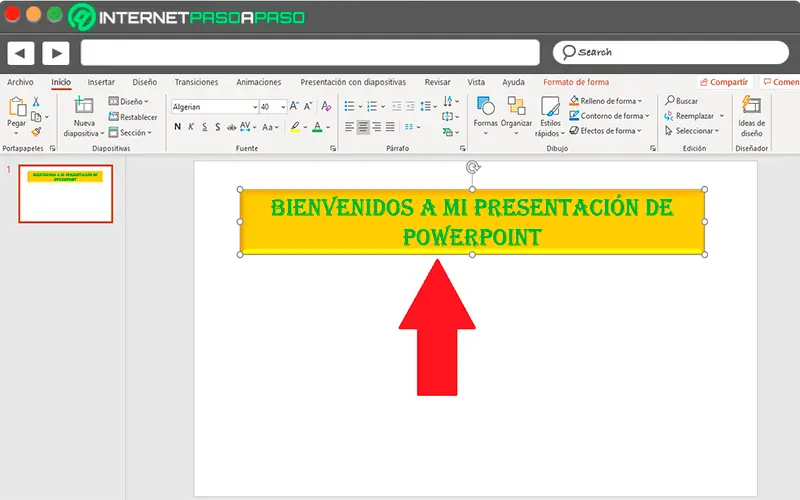Click the Compartir share button

point(724,82)
